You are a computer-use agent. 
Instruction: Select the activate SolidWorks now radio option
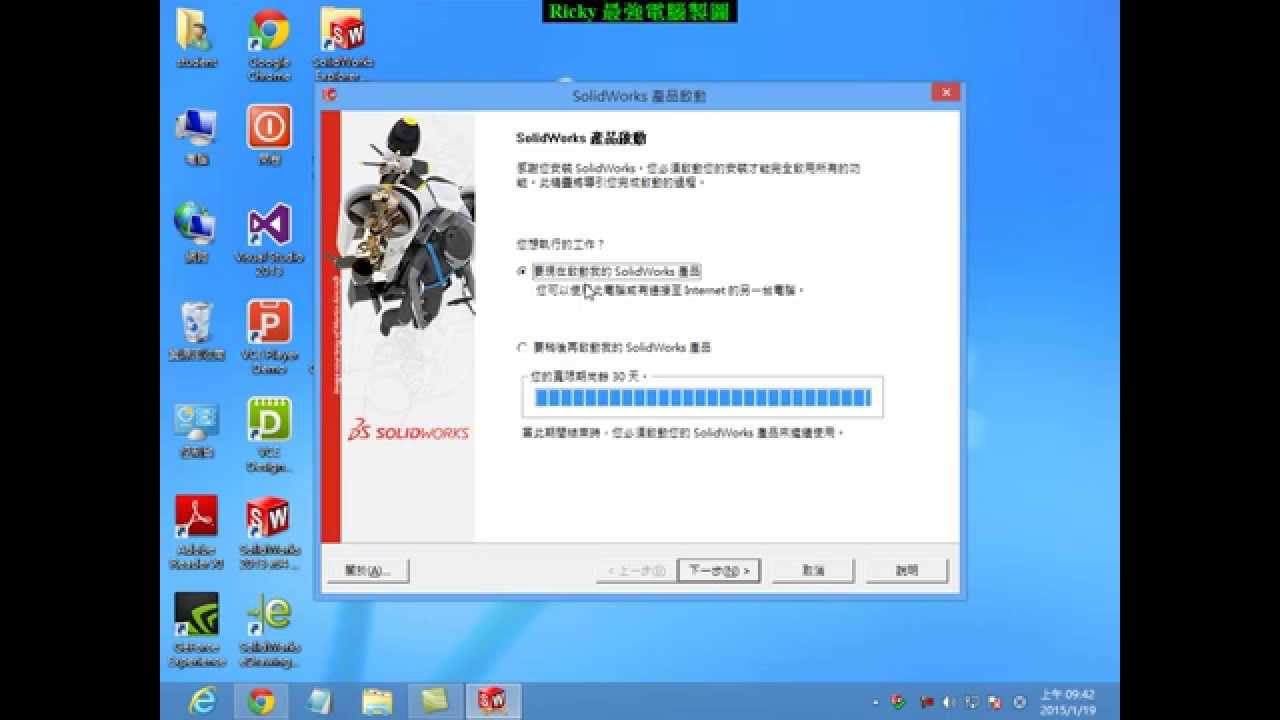pyautogui.click(x=522, y=271)
